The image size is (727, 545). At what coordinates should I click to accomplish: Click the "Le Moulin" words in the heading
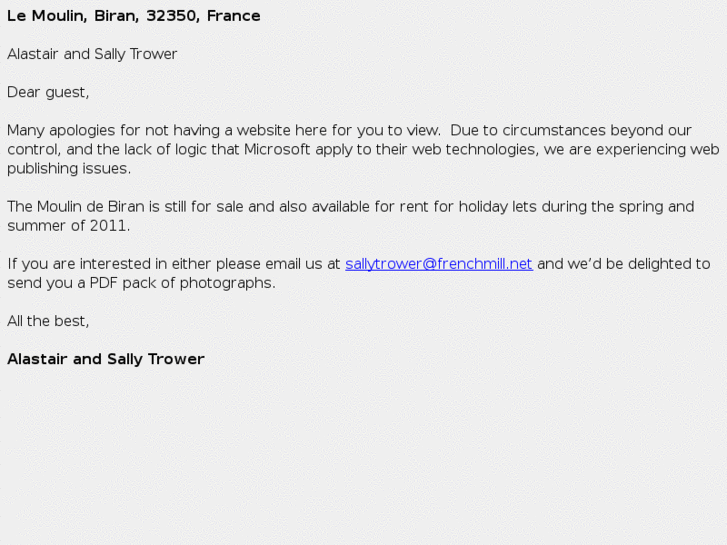45,16
